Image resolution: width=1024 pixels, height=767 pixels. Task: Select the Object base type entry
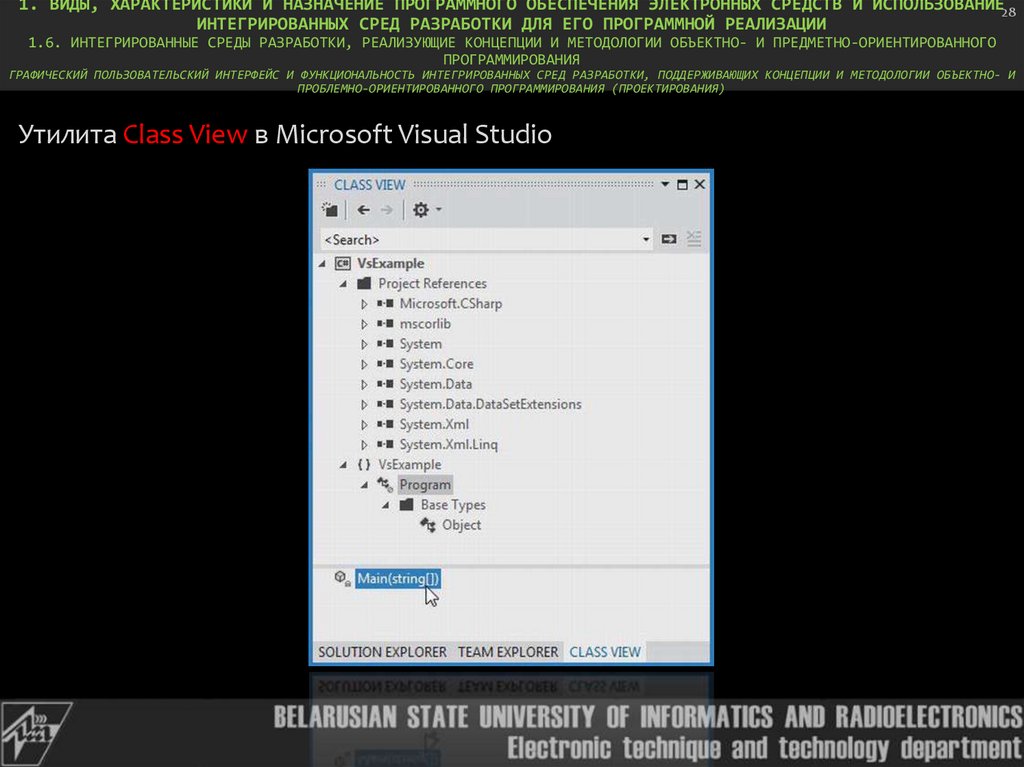pyautogui.click(x=461, y=525)
